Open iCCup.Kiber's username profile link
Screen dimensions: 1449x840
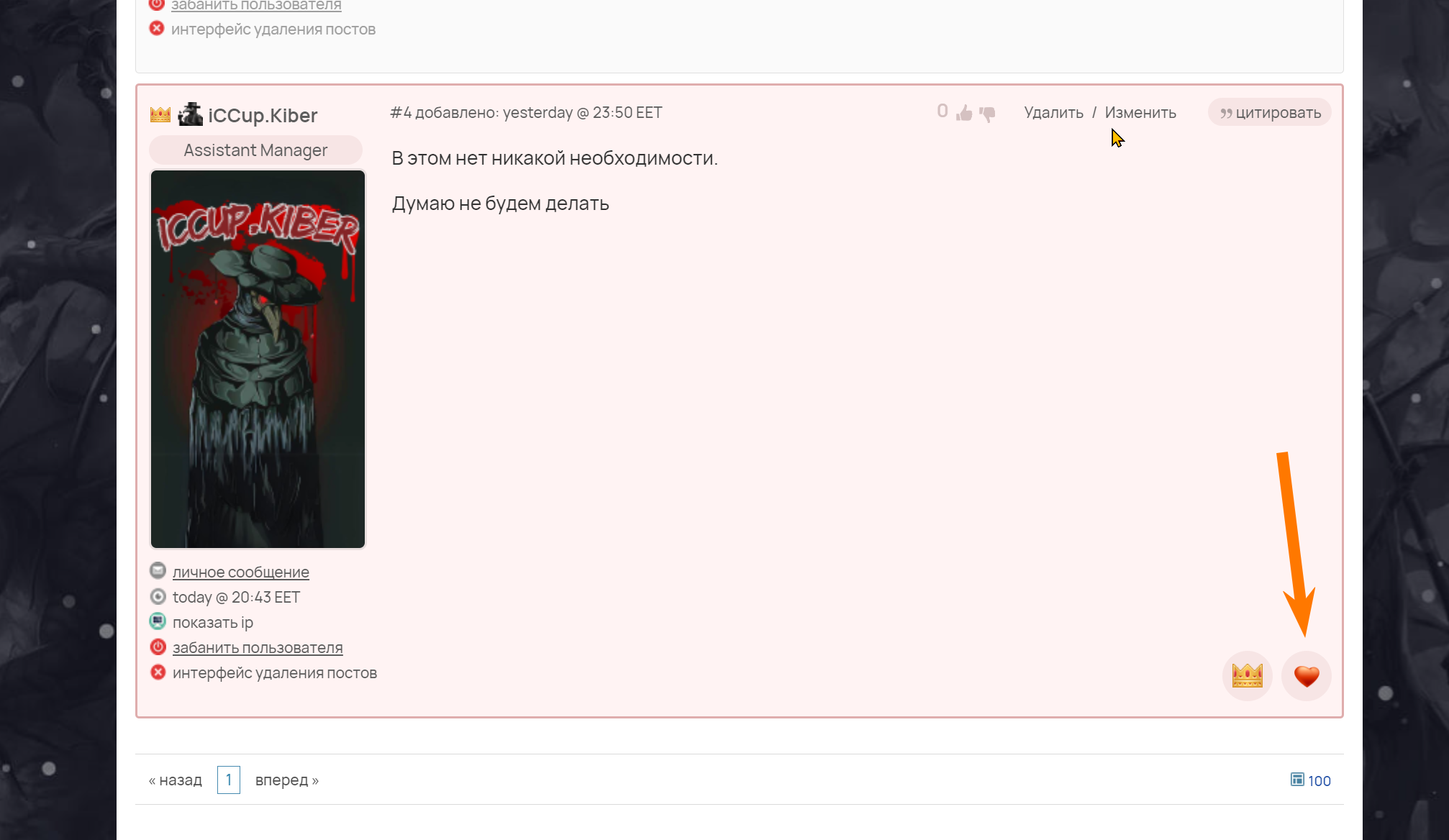(263, 115)
